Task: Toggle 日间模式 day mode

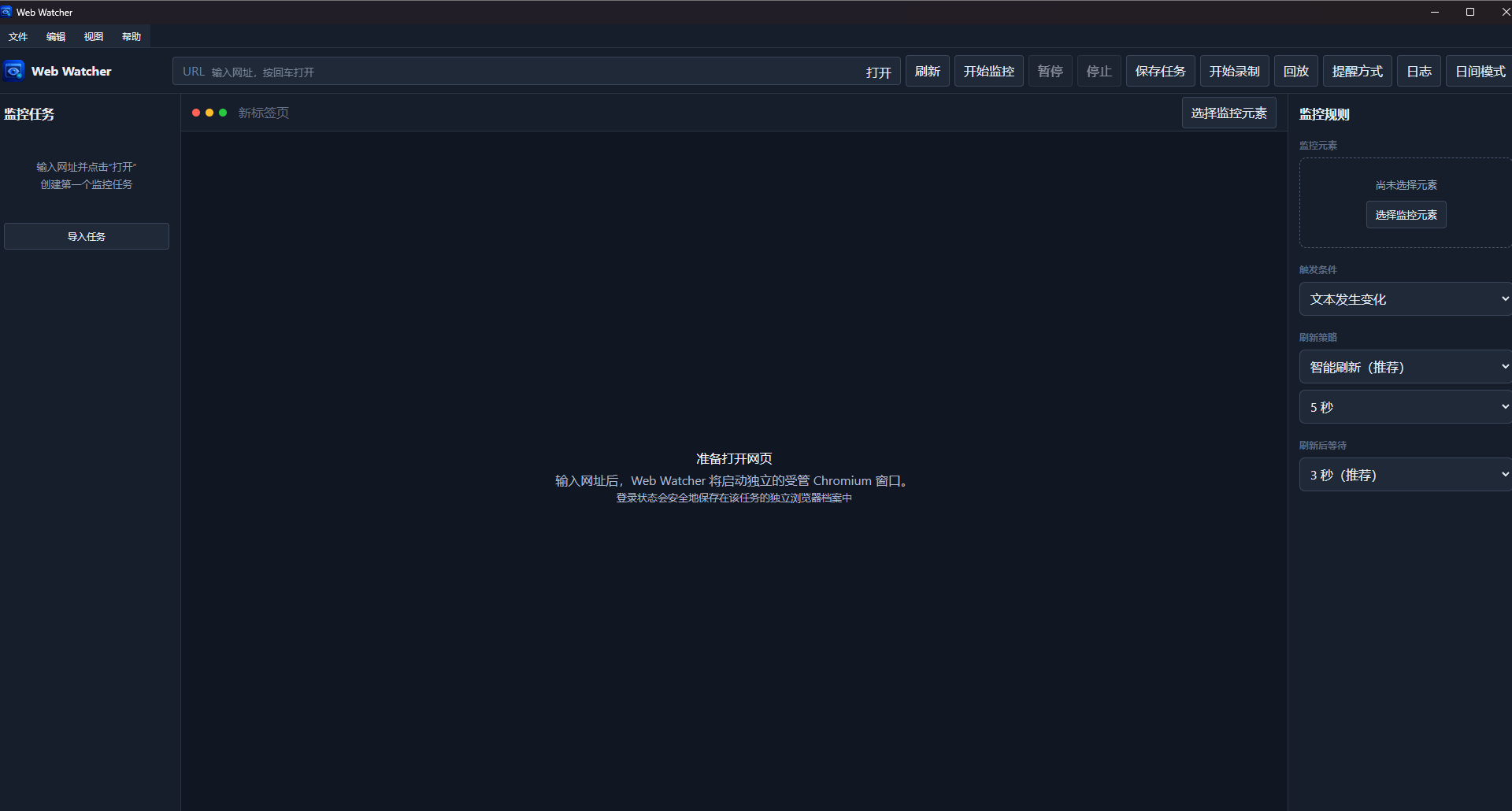Action: [1480, 71]
